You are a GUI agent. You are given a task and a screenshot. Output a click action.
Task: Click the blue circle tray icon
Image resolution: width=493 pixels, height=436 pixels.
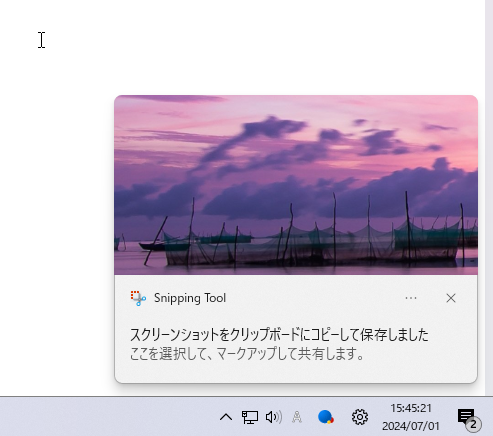[x=326, y=417]
